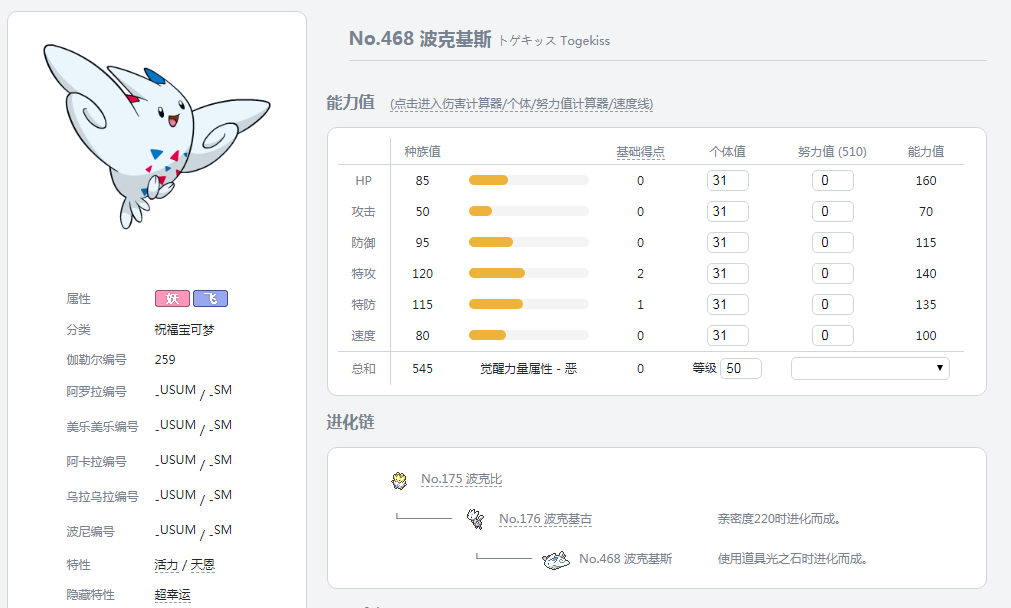Focus the 攻击 individual value field

[728, 211]
